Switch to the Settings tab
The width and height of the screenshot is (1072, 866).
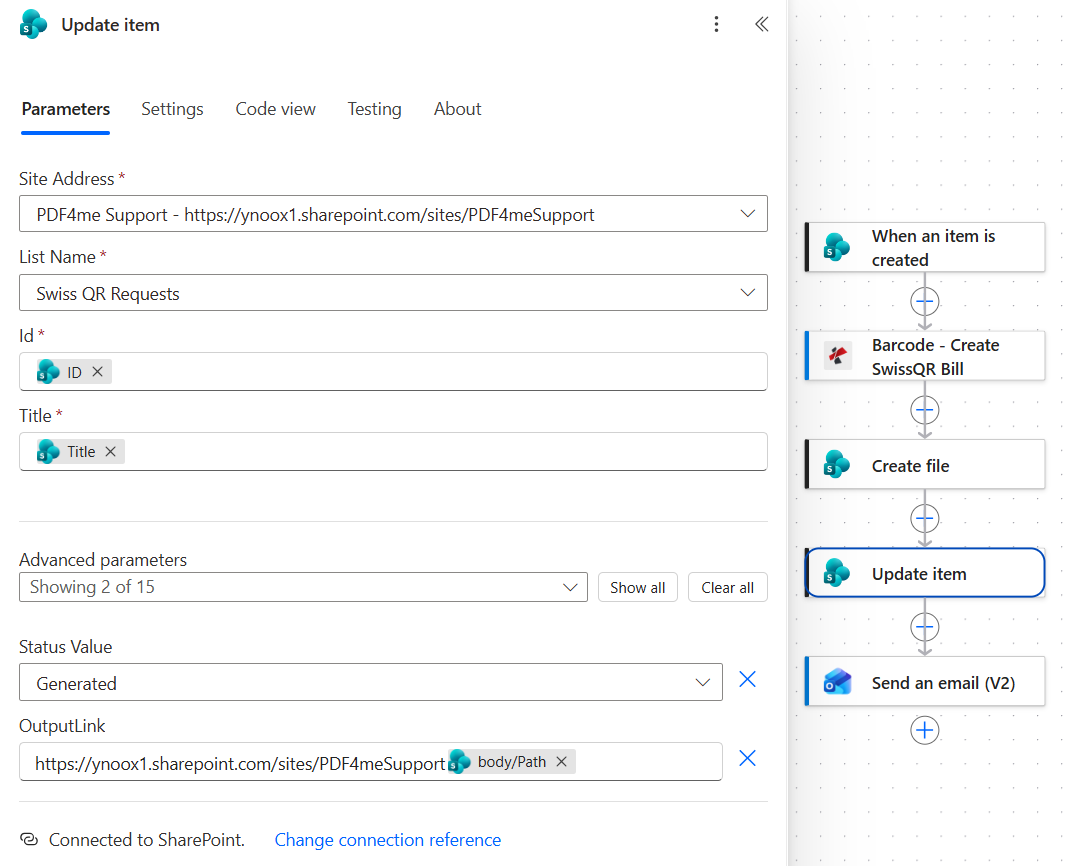[x=172, y=109]
